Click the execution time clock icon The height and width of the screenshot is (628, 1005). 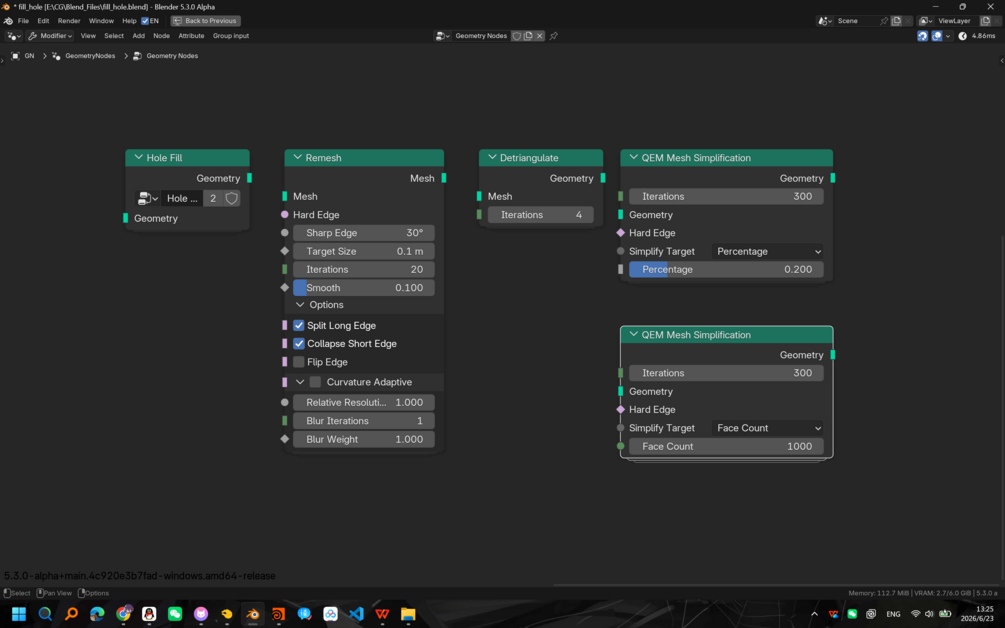(962, 36)
